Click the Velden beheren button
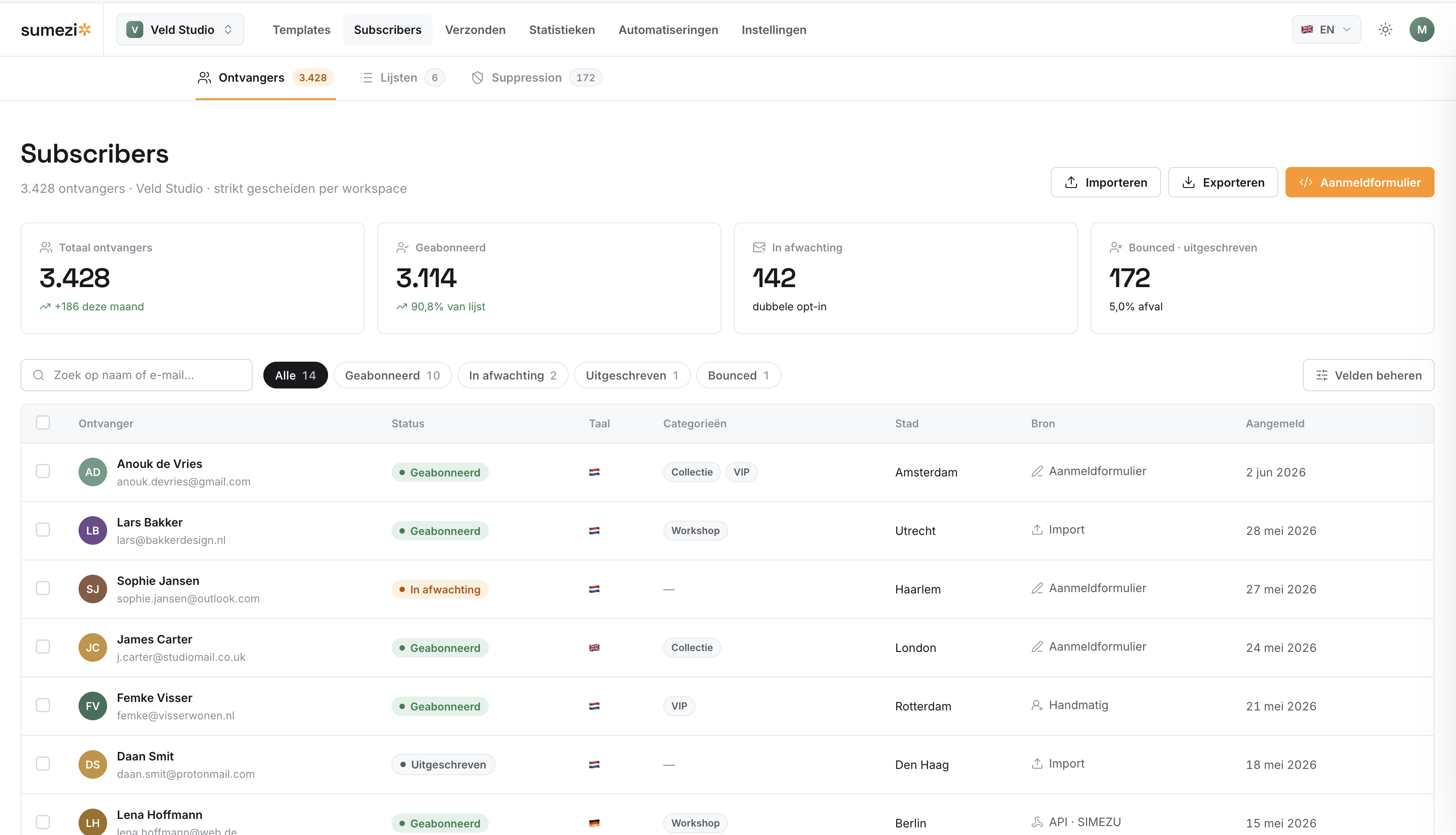 coord(1369,375)
